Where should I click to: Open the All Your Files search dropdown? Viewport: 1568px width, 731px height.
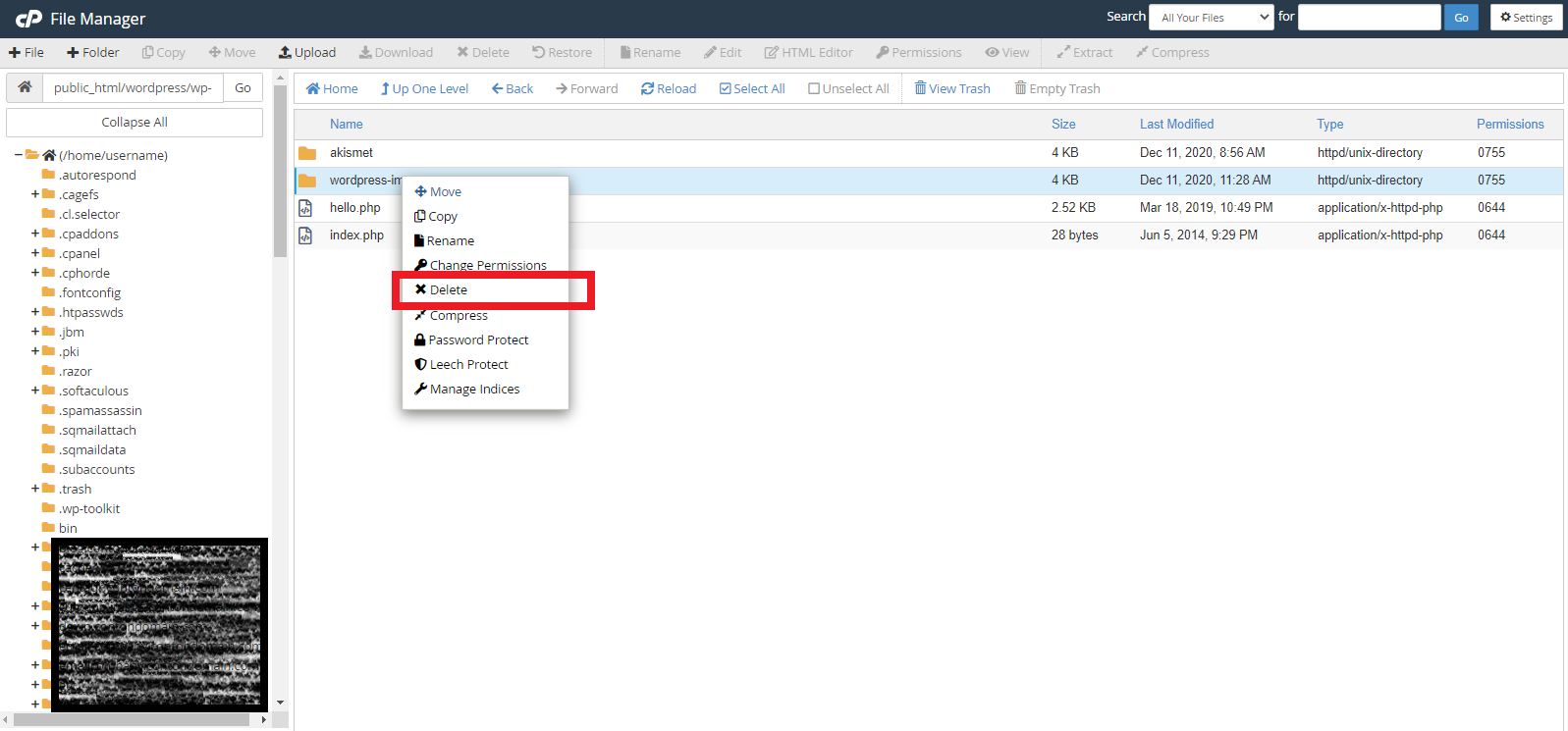1212,18
